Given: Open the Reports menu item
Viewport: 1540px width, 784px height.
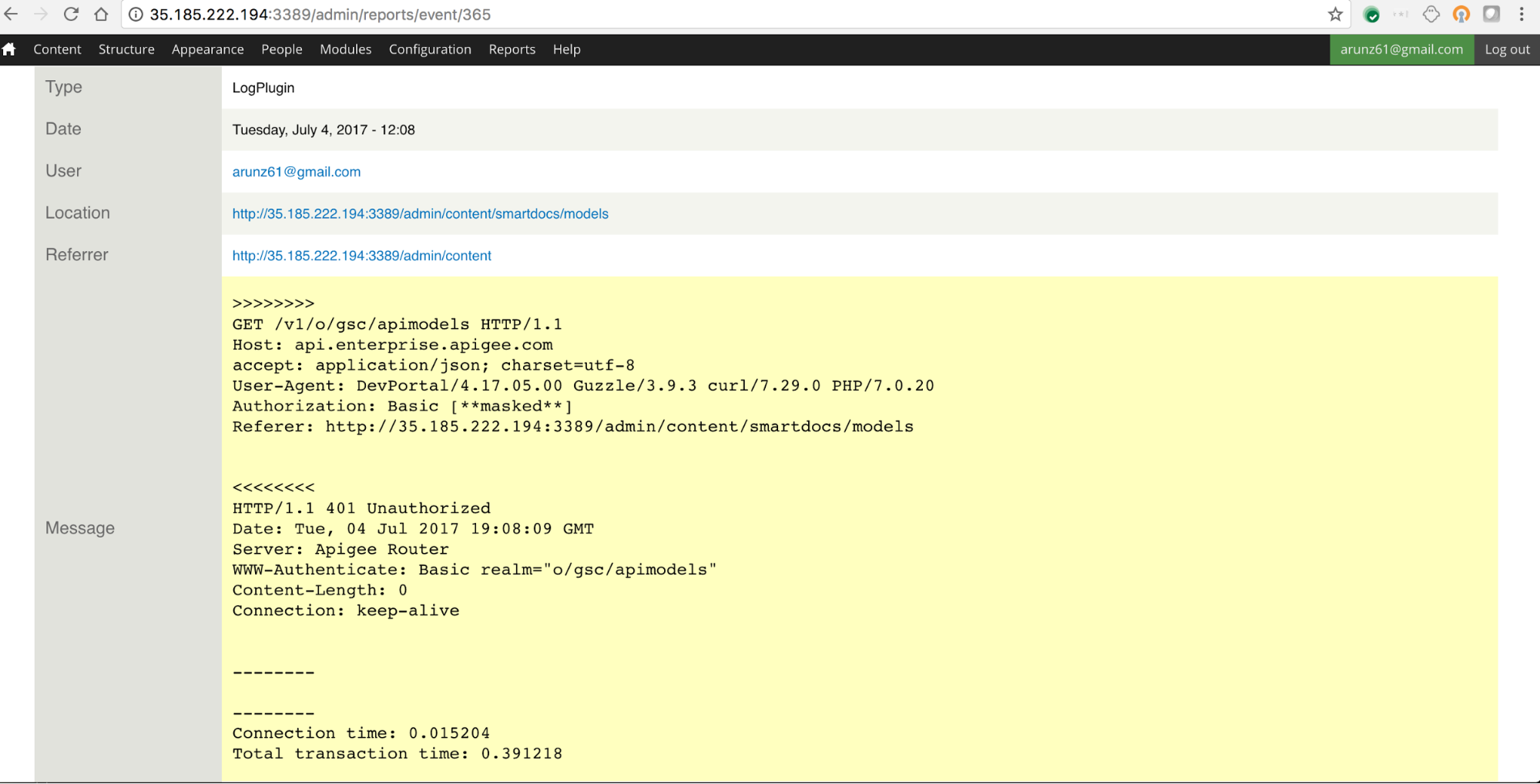Looking at the screenshot, I should (x=512, y=49).
